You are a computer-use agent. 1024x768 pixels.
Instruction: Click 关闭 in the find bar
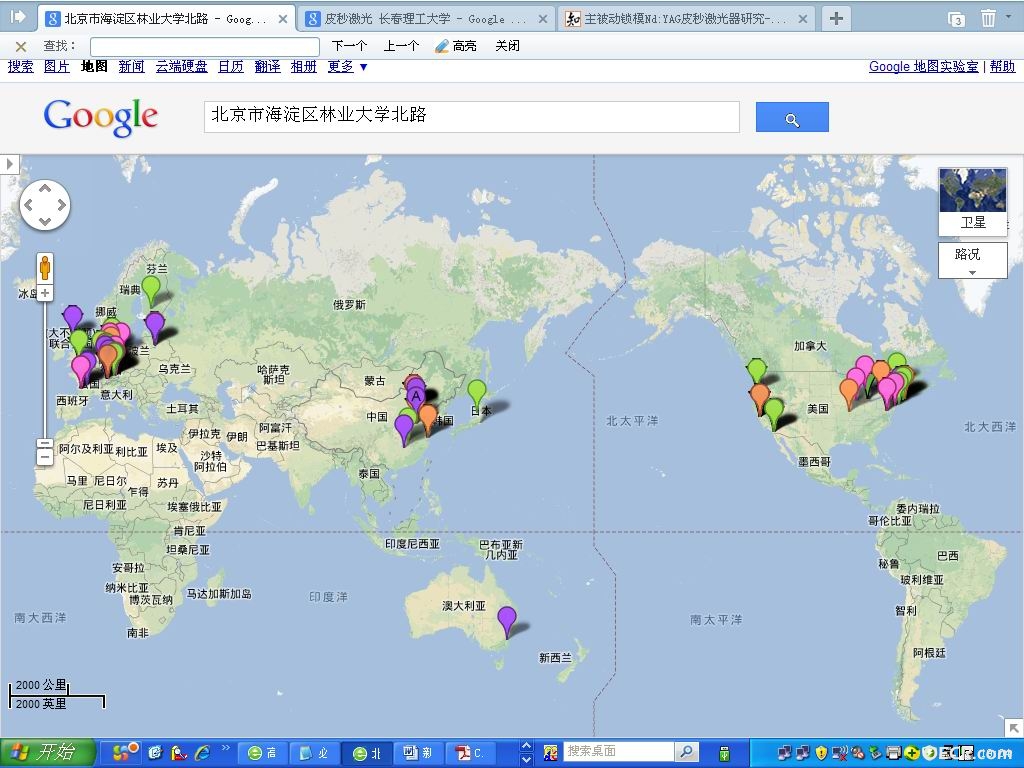(x=507, y=46)
